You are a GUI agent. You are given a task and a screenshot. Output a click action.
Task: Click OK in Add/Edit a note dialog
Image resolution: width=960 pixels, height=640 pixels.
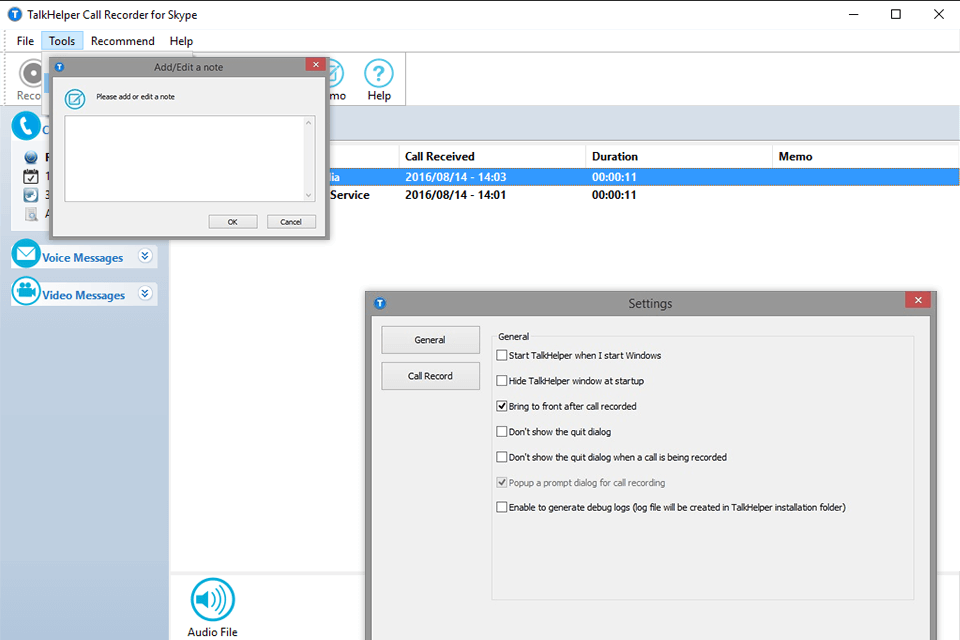click(x=233, y=222)
